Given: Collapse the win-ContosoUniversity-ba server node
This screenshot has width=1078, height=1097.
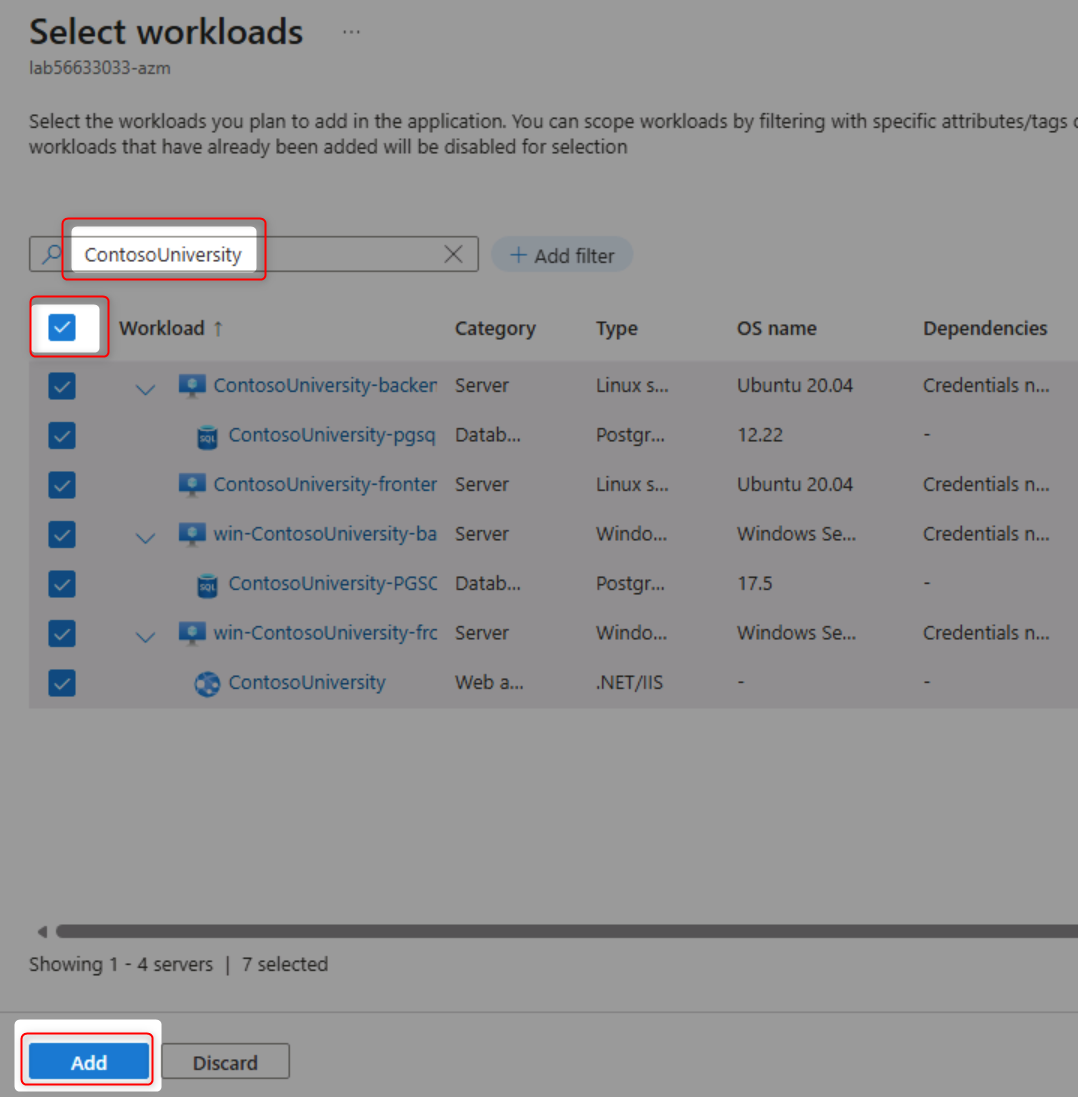Looking at the screenshot, I should (x=145, y=538).
